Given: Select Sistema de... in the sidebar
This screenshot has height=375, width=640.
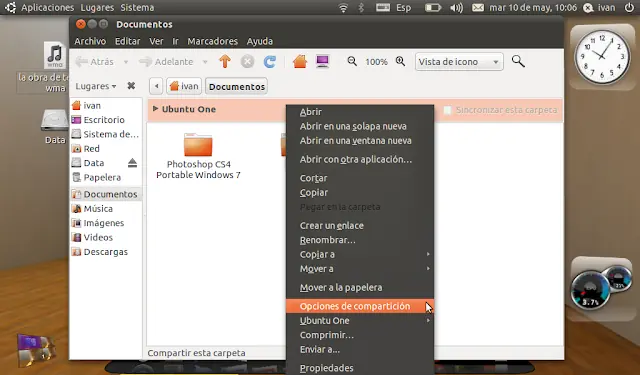Looking at the screenshot, I should point(106,134).
